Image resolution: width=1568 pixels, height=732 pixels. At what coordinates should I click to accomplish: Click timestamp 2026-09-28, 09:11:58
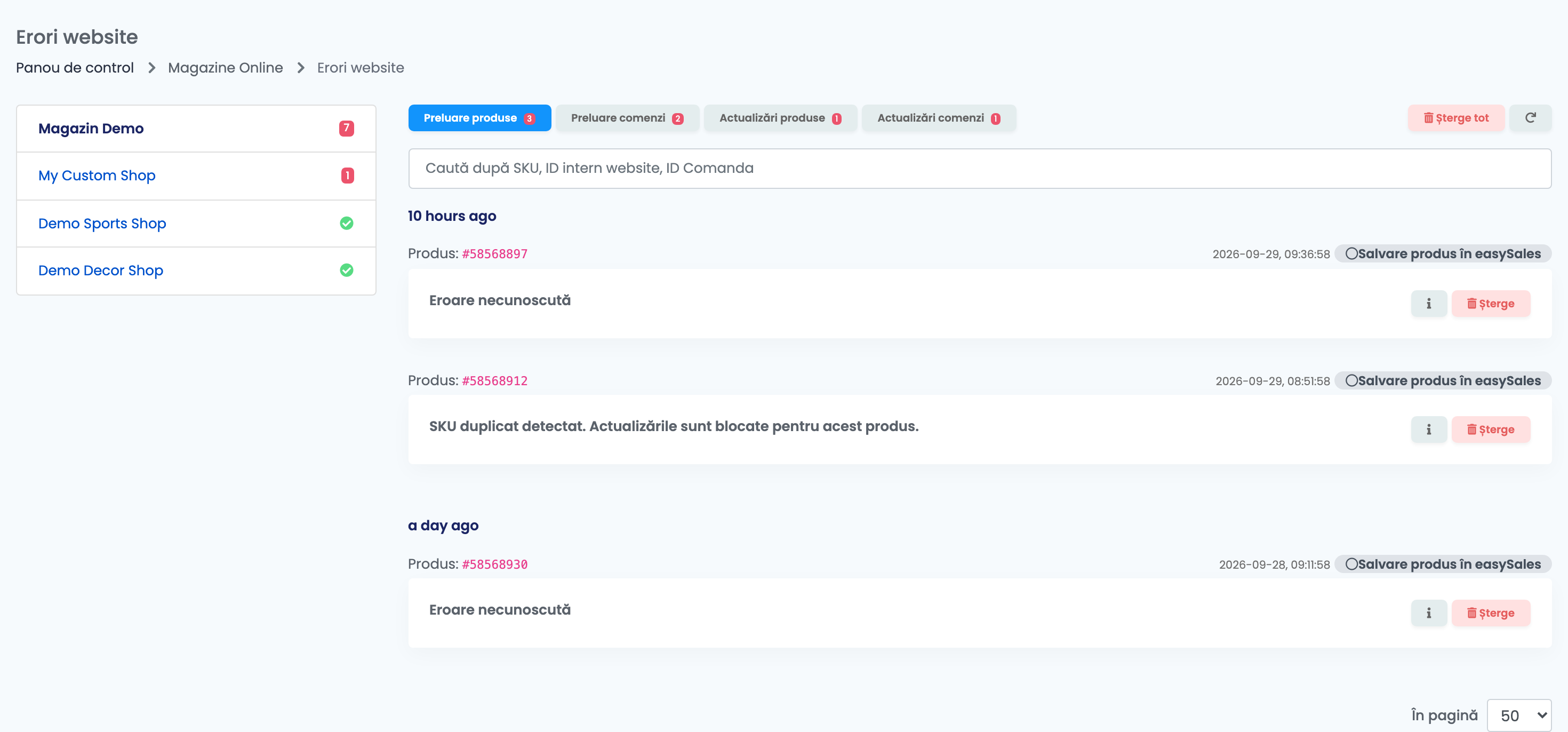coord(1275,564)
